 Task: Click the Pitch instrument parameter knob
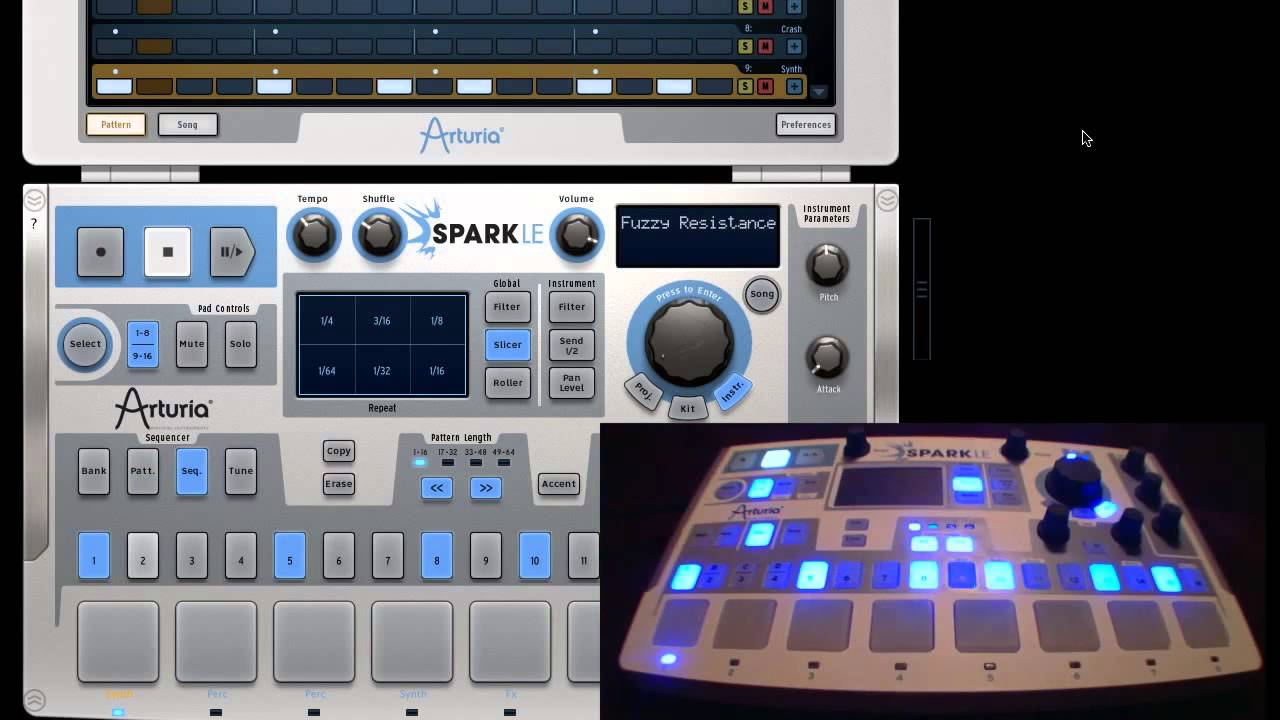(827, 265)
